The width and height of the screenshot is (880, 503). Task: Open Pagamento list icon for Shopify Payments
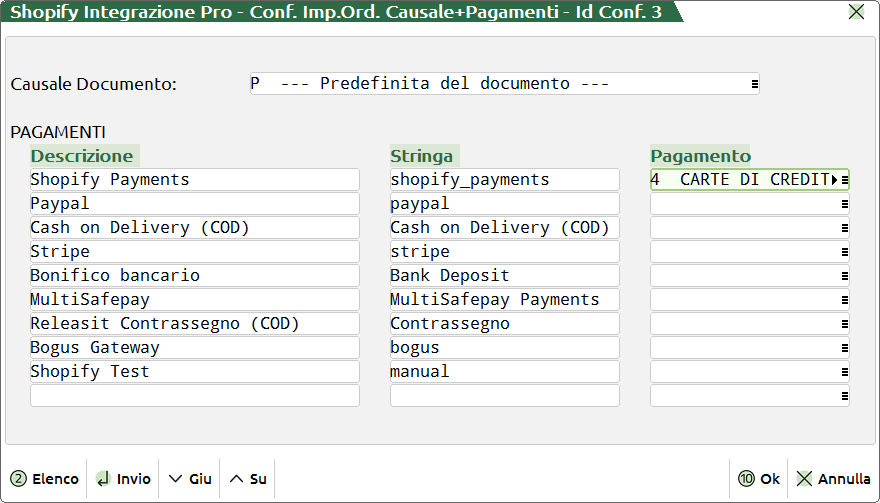(844, 180)
